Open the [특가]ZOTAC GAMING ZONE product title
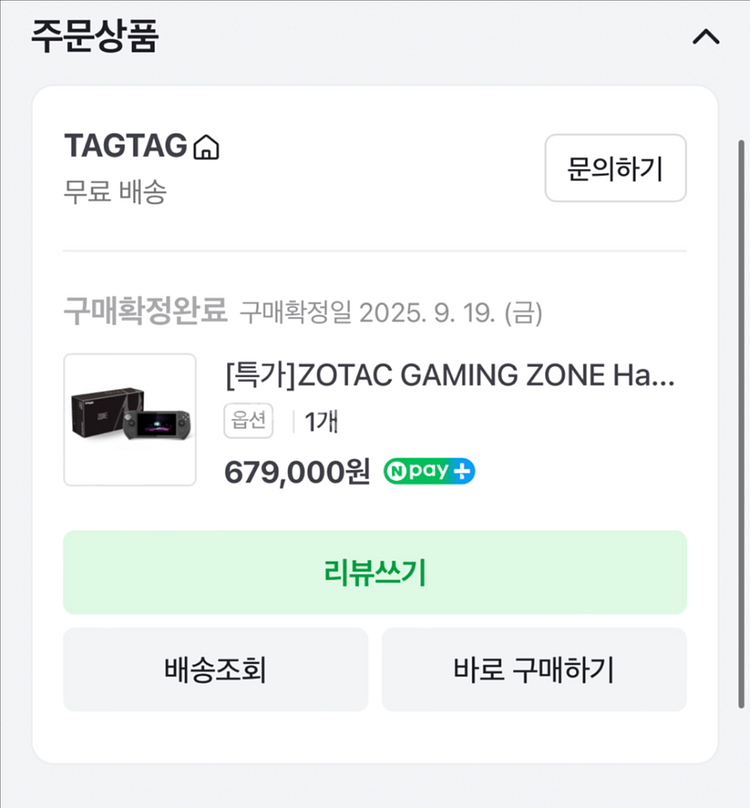The image size is (750, 808). coord(450,376)
